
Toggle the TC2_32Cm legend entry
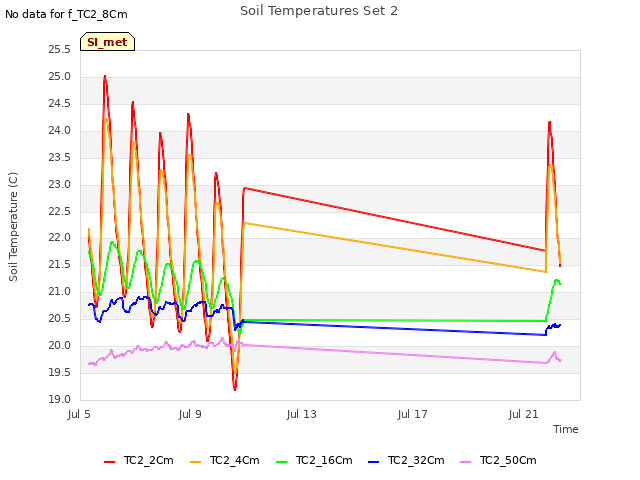pyautogui.click(x=406, y=460)
